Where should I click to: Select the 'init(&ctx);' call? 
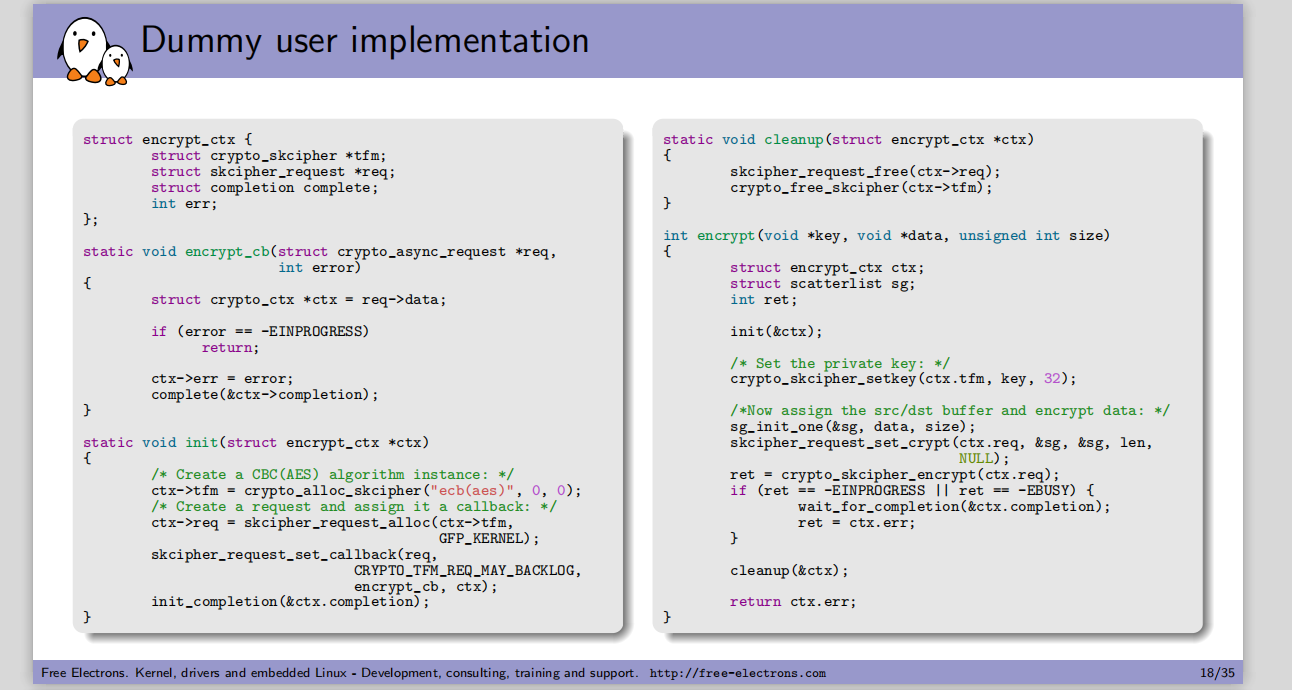pos(776,332)
